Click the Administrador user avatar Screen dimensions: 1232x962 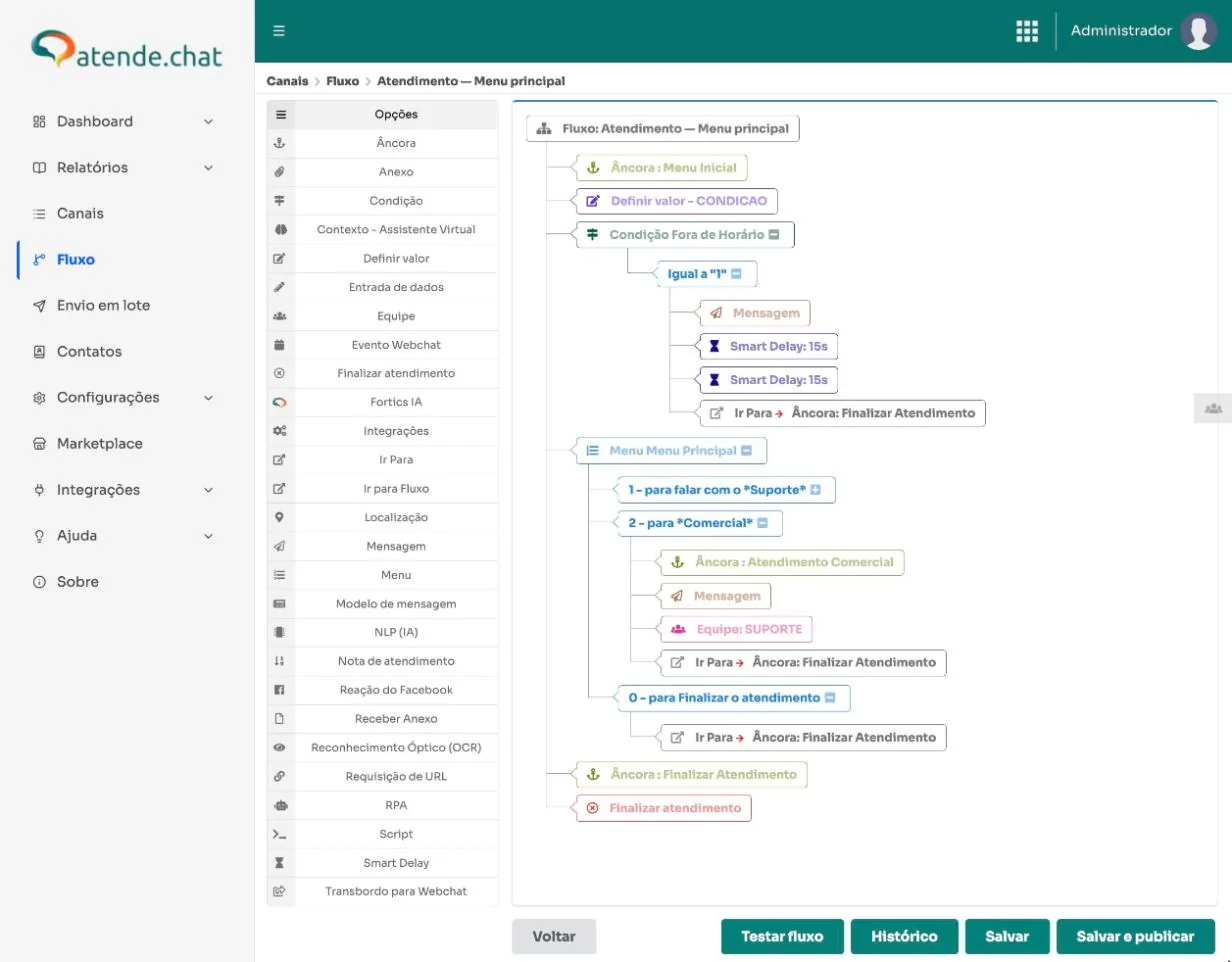tap(1198, 31)
